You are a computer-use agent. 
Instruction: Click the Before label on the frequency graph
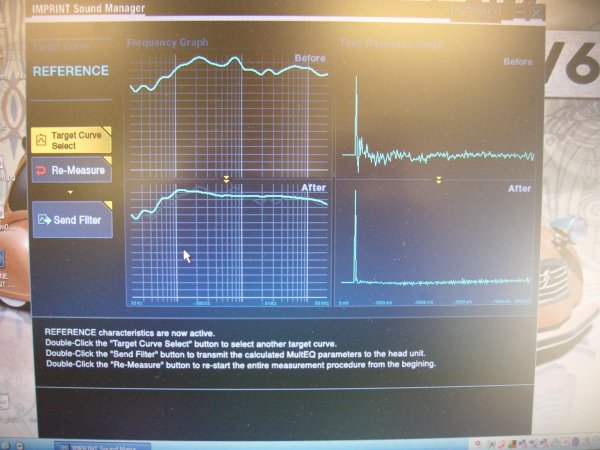[x=310, y=58]
